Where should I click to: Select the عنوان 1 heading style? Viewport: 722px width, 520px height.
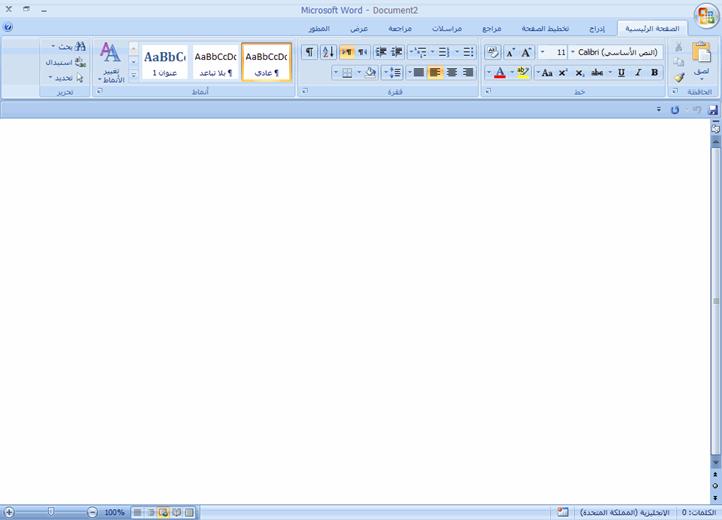165,62
